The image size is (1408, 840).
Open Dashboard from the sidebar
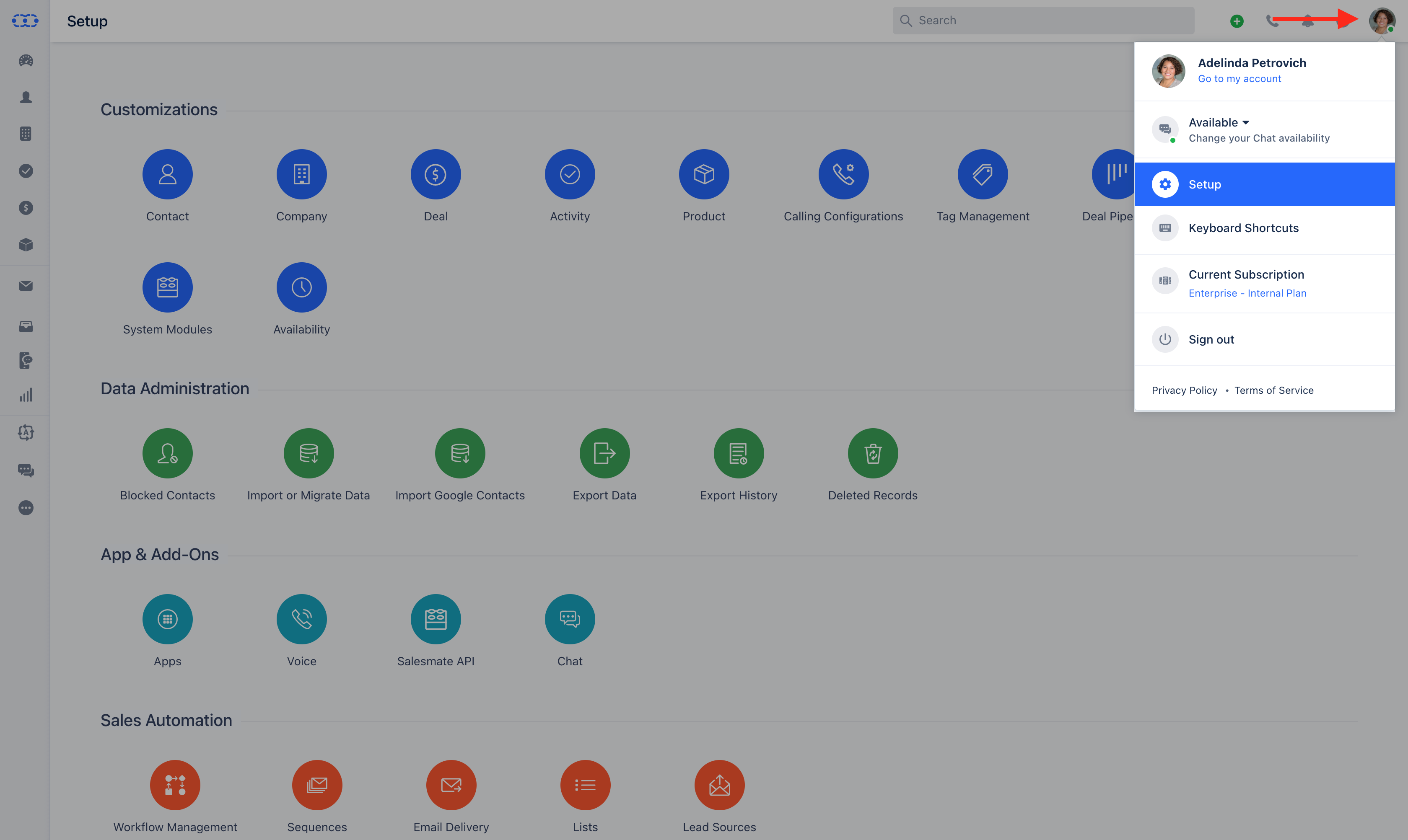pos(26,61)
